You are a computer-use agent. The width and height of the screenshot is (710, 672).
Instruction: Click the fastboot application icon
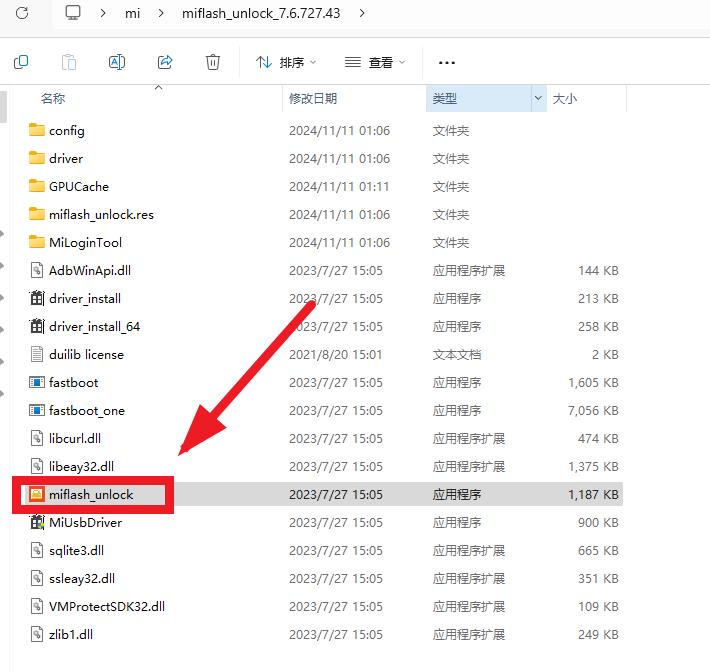click(37, 382)
